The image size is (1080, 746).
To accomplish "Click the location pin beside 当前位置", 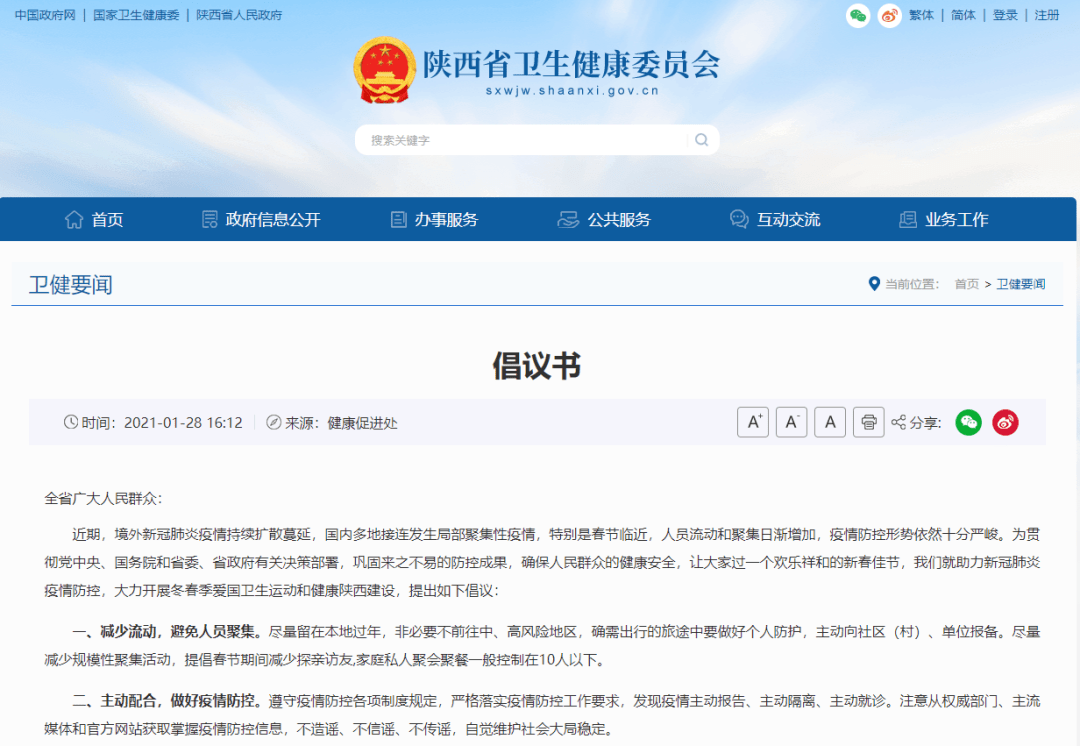I will [874, 283].
